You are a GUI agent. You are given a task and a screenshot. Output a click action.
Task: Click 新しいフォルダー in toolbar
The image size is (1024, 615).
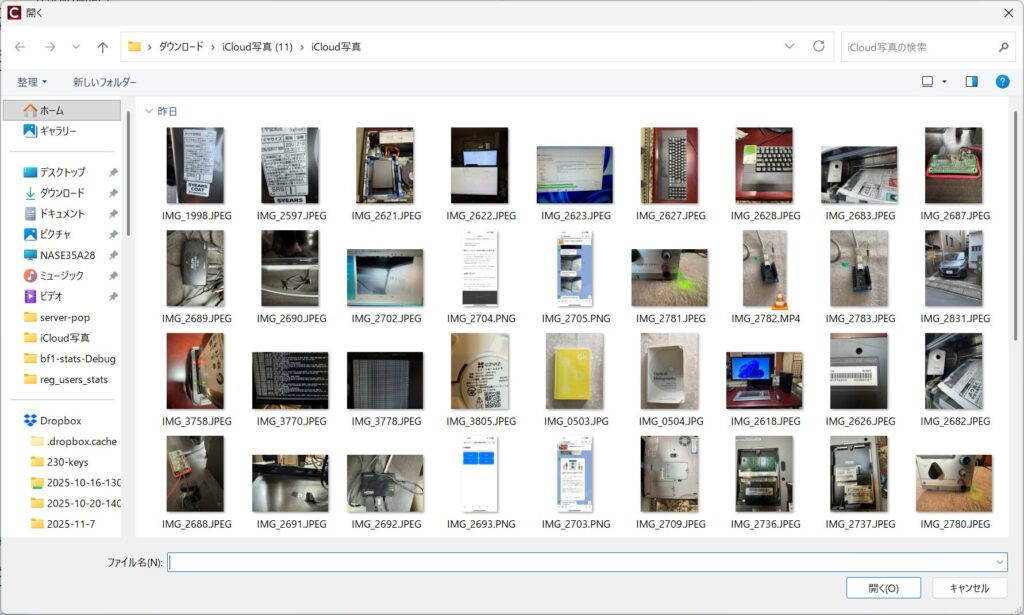[104, 82]
